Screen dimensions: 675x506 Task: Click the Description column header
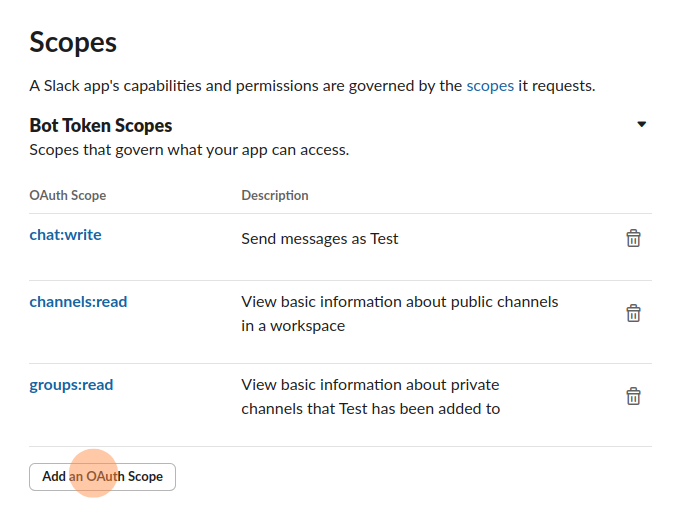point(275,195)
